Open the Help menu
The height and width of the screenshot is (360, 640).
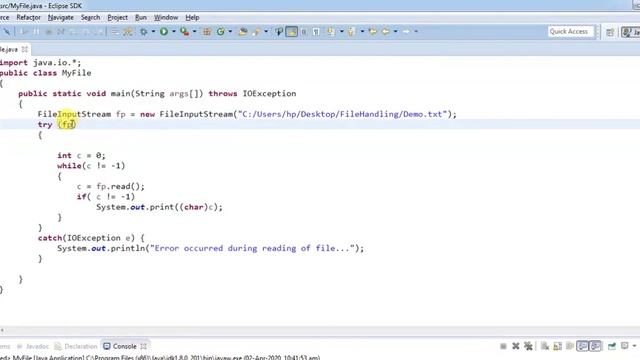point(192,18)
